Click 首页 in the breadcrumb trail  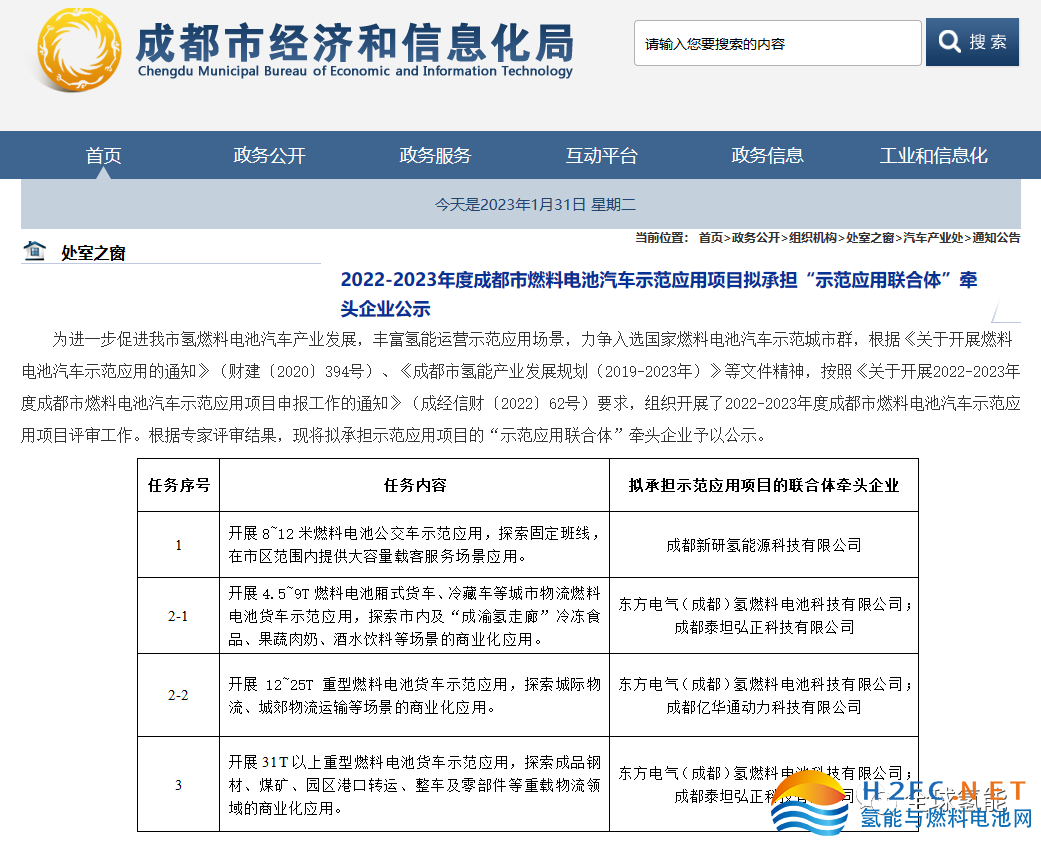tap(710, 238)
